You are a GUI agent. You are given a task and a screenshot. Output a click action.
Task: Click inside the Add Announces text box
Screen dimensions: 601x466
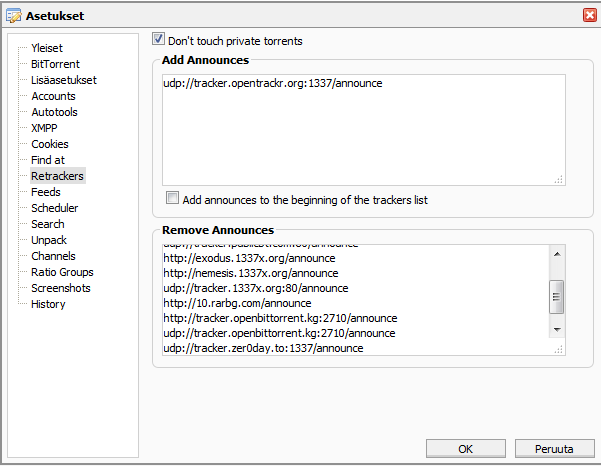360,130
